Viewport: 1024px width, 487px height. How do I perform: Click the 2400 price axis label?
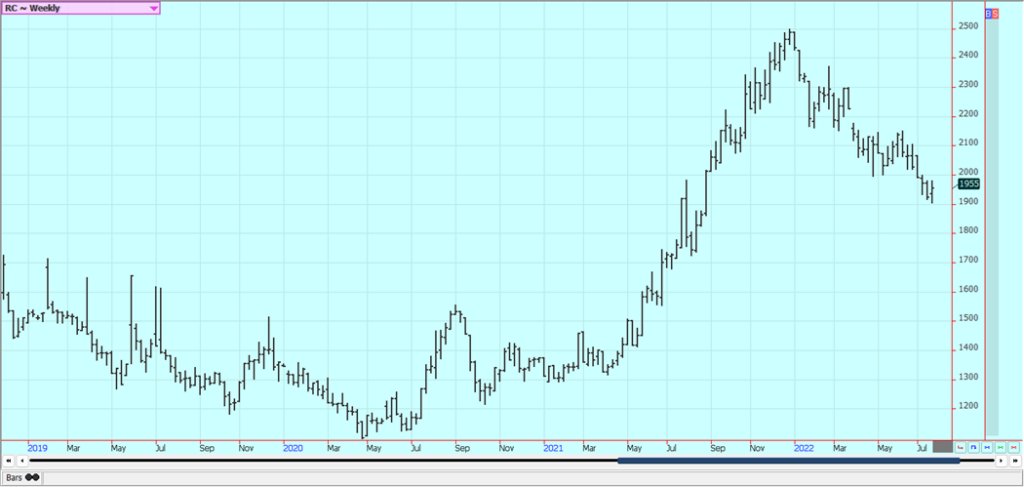tap(968, 55)
